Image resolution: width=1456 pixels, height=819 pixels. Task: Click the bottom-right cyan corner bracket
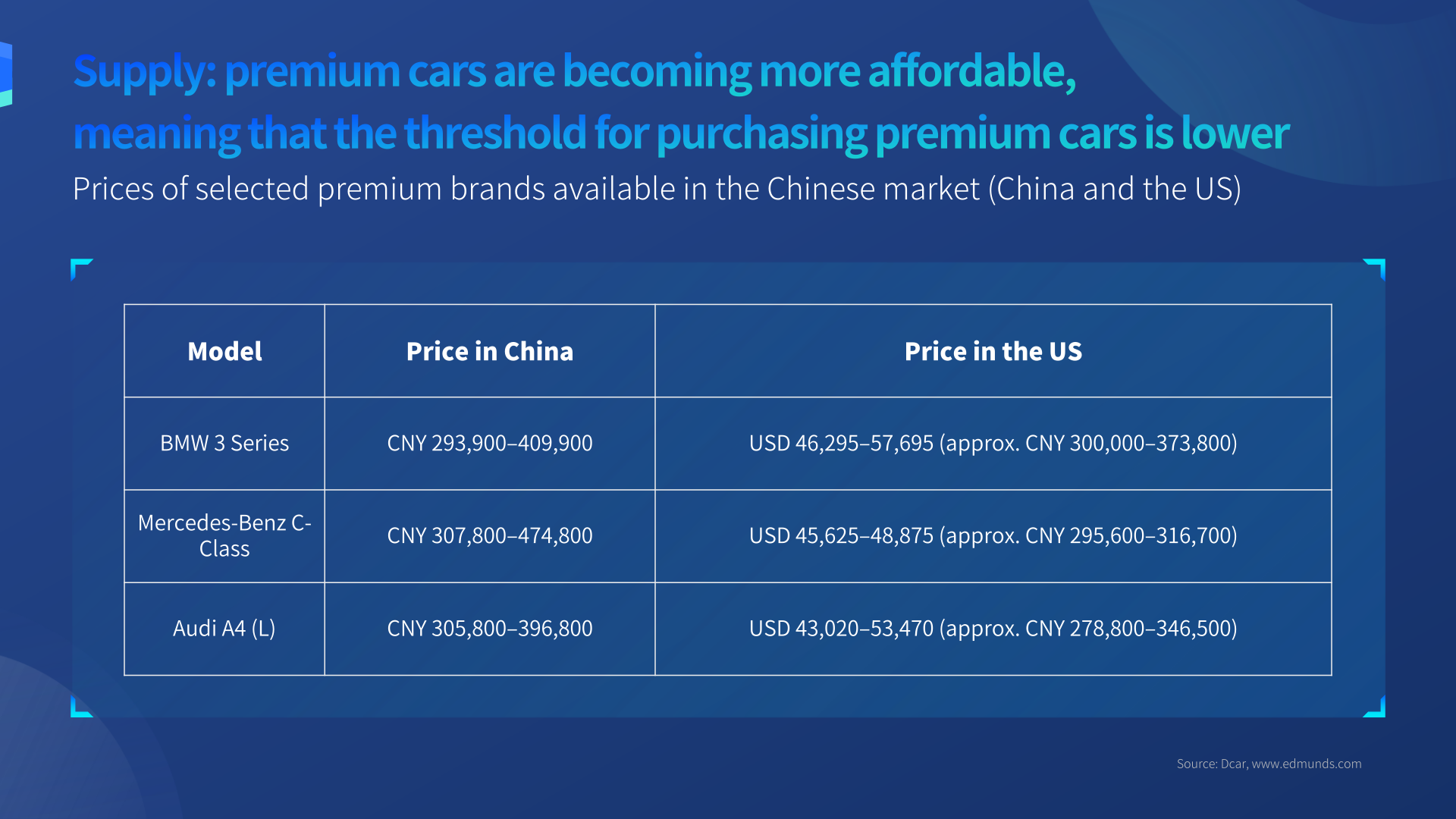point(1376,708)
